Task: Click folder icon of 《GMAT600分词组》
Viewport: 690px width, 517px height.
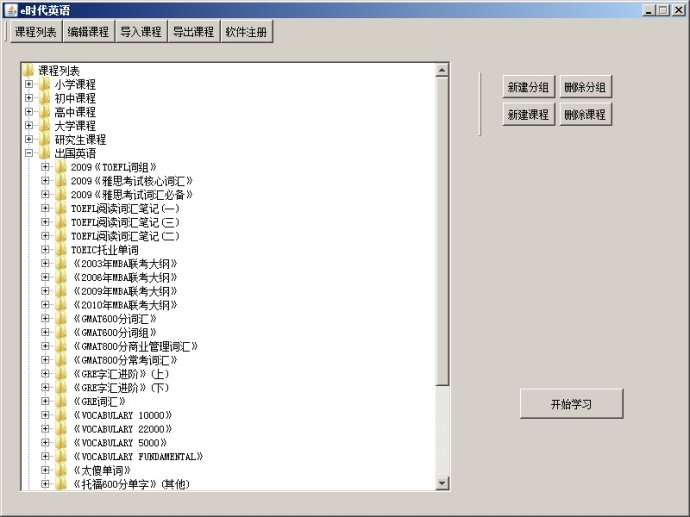Action: pyautogui.click(x=61, y=332)
